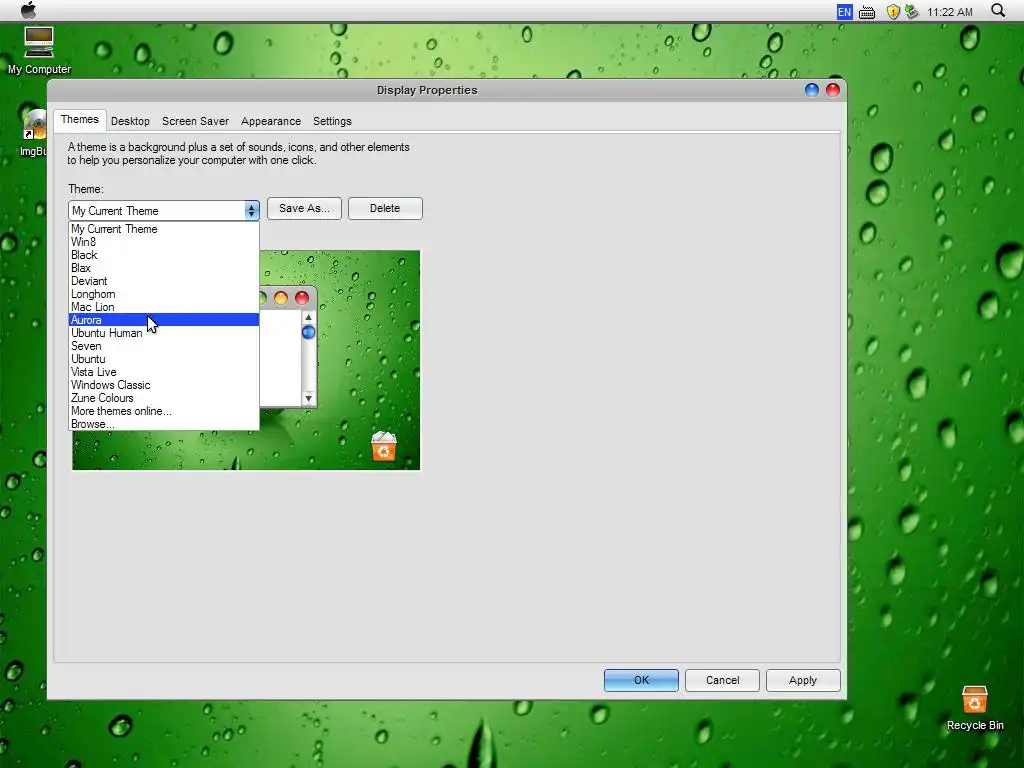Choose the Longhorn theme

pos(164,294)
